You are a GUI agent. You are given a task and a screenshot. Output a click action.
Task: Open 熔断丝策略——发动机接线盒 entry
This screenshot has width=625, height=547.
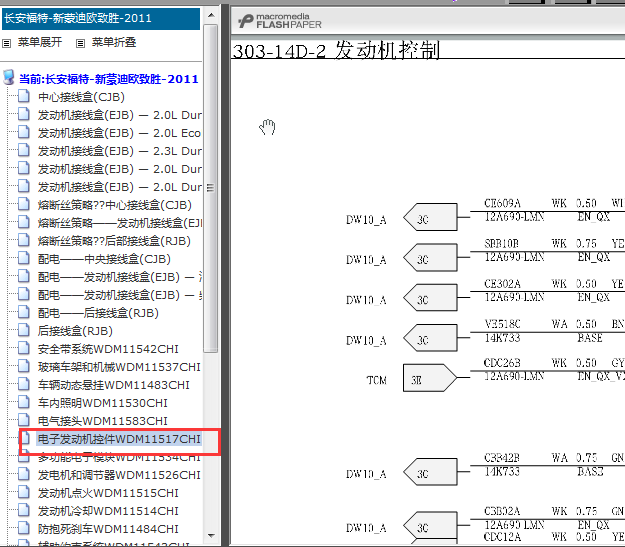click(120, 223)
